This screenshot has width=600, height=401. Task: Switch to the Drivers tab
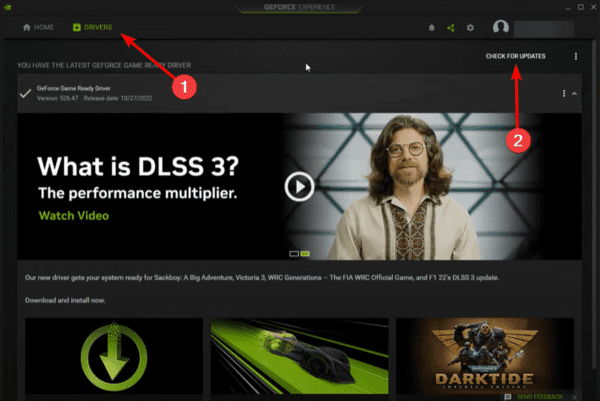point(92,27)
